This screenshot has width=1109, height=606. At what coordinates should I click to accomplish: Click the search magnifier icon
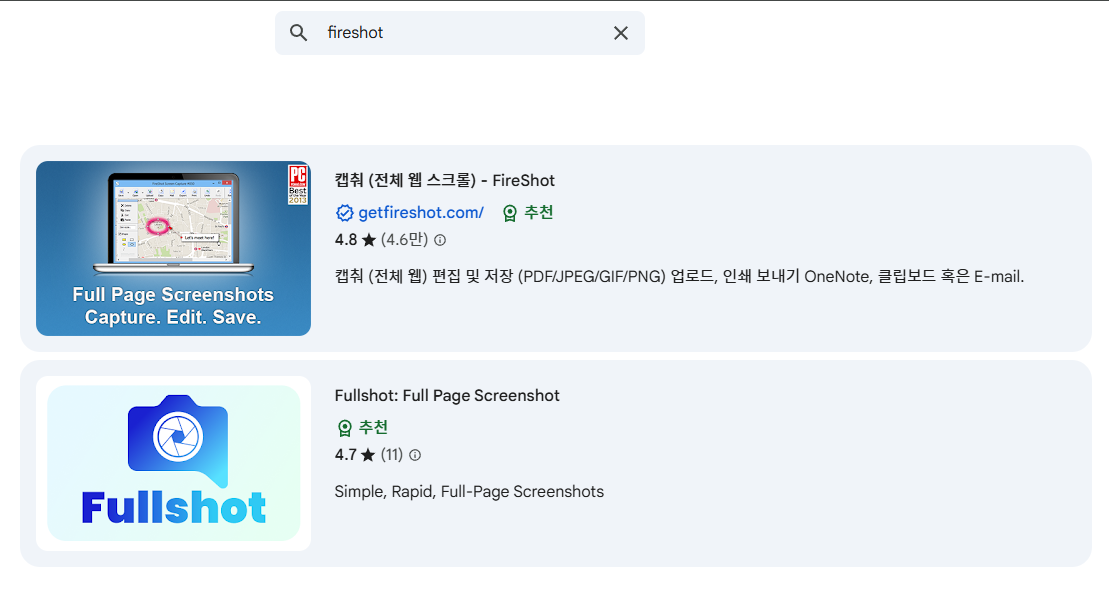coord(298,33)
